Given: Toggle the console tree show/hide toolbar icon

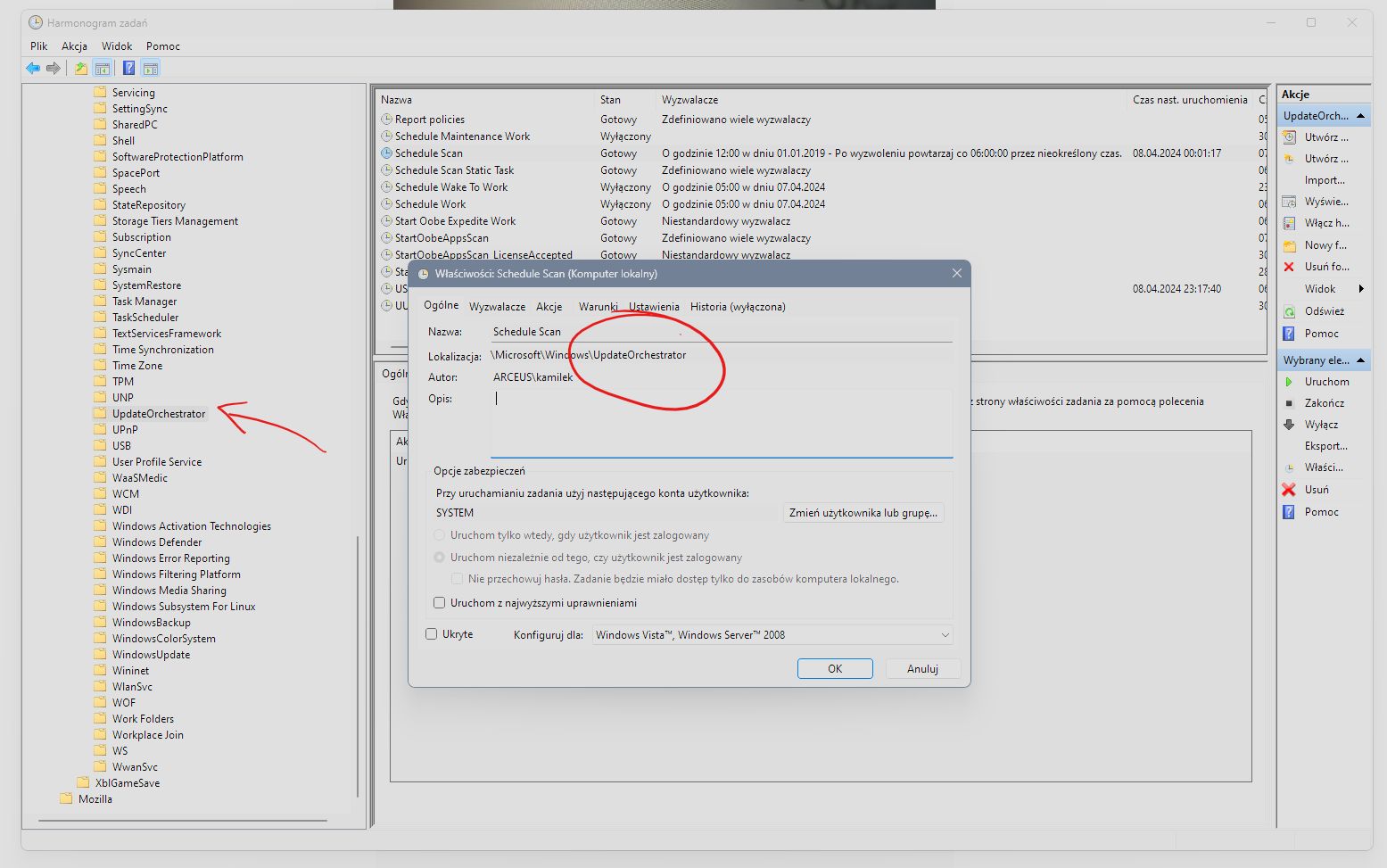Looking at the screenshot, I should tap(103, 68).
